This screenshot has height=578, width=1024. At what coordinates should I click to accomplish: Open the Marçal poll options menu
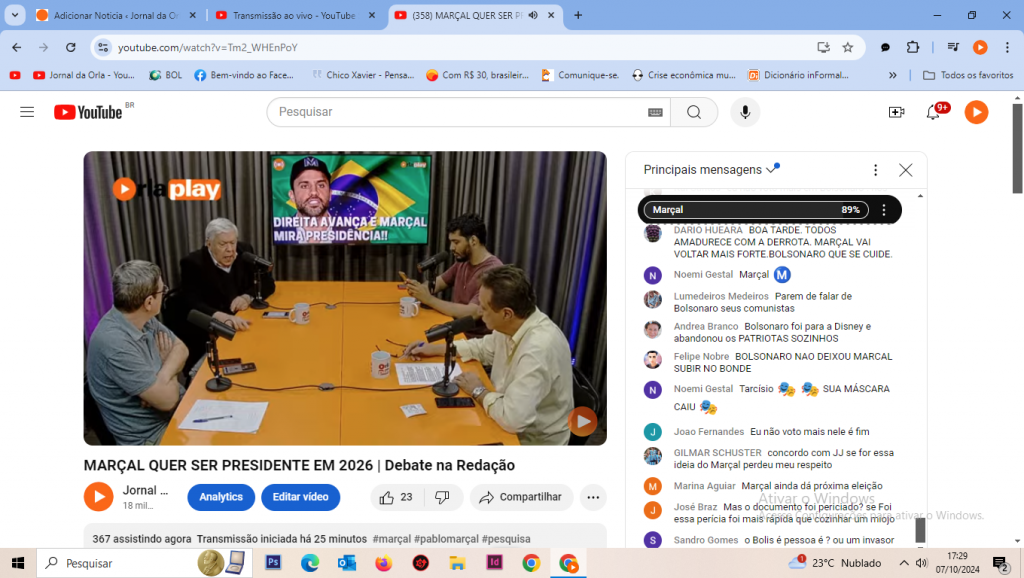point(884,210)
